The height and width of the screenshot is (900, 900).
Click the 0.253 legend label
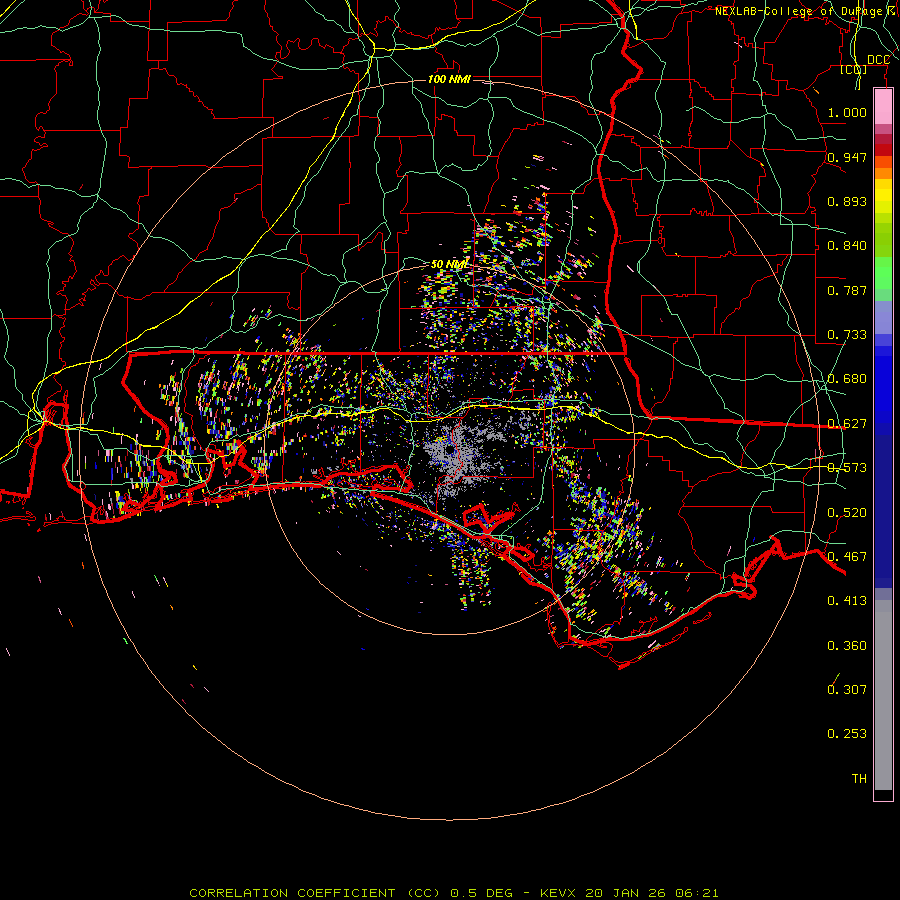point(847,734)
